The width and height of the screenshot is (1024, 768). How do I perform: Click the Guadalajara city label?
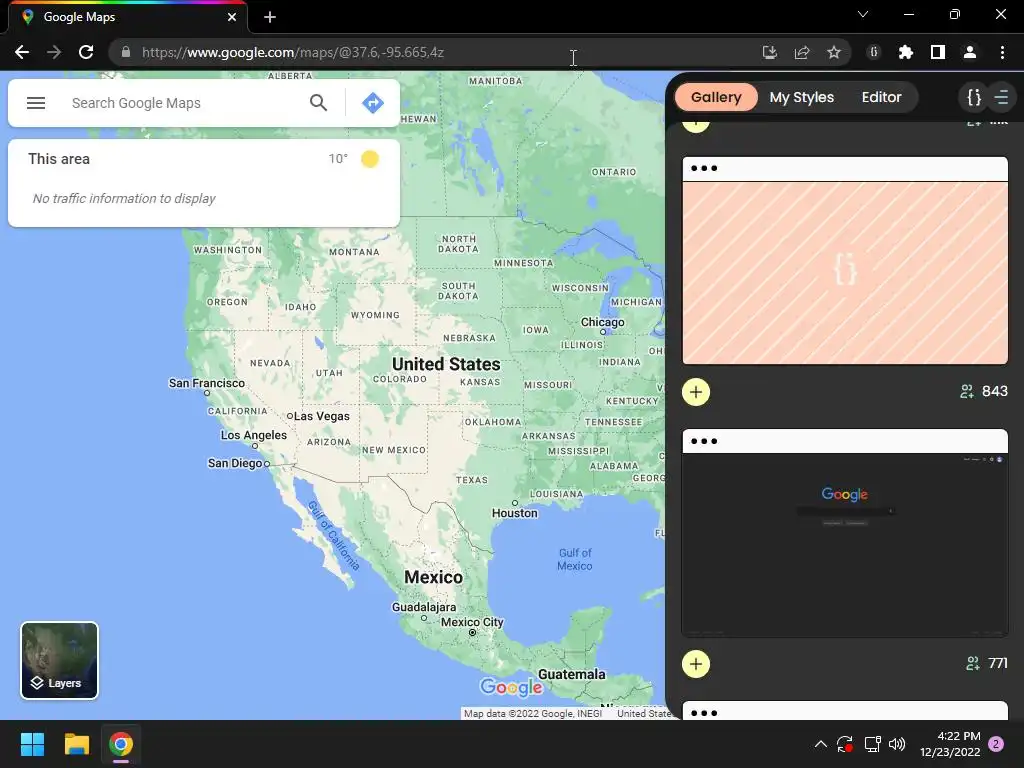(x=424, y=607)
